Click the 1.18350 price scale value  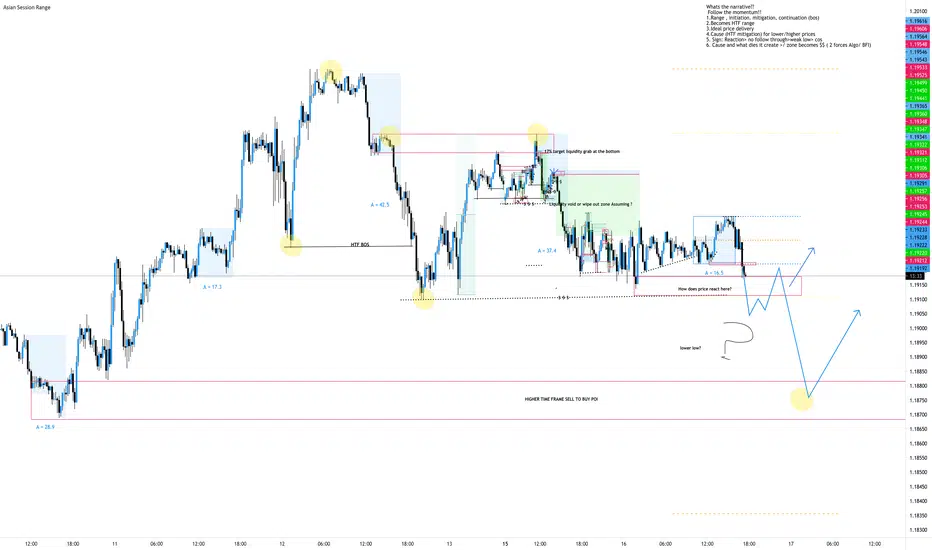click(x=920, y=516)
